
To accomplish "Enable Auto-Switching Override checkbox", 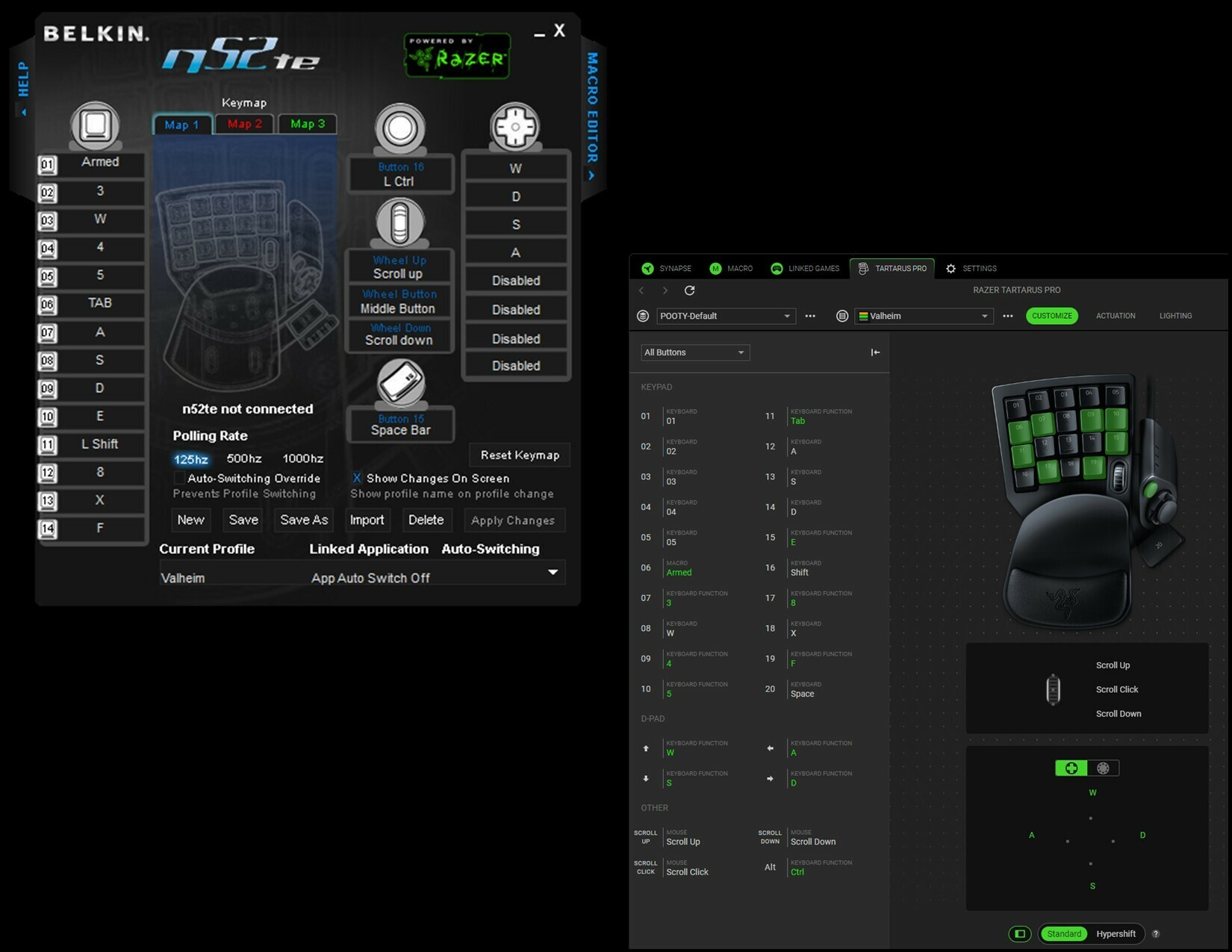I will pos(179,478).
